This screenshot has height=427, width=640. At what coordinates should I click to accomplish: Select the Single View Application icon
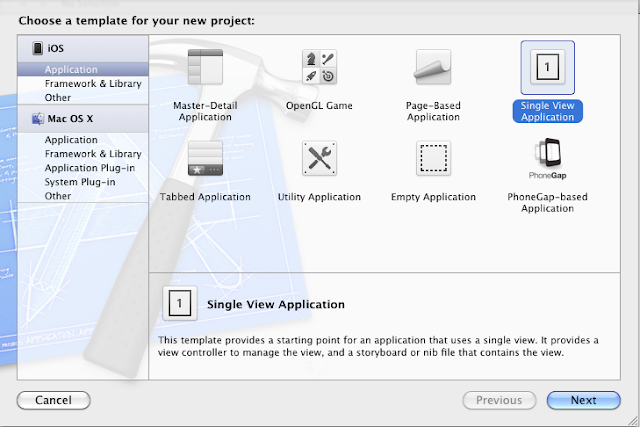point(547,68)
